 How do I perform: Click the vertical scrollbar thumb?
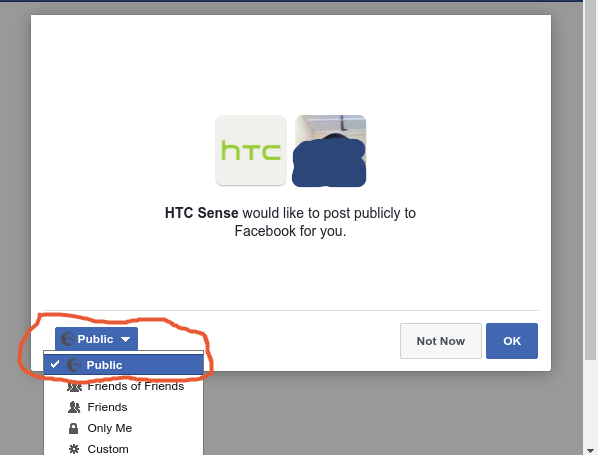(x=590, y=179)
